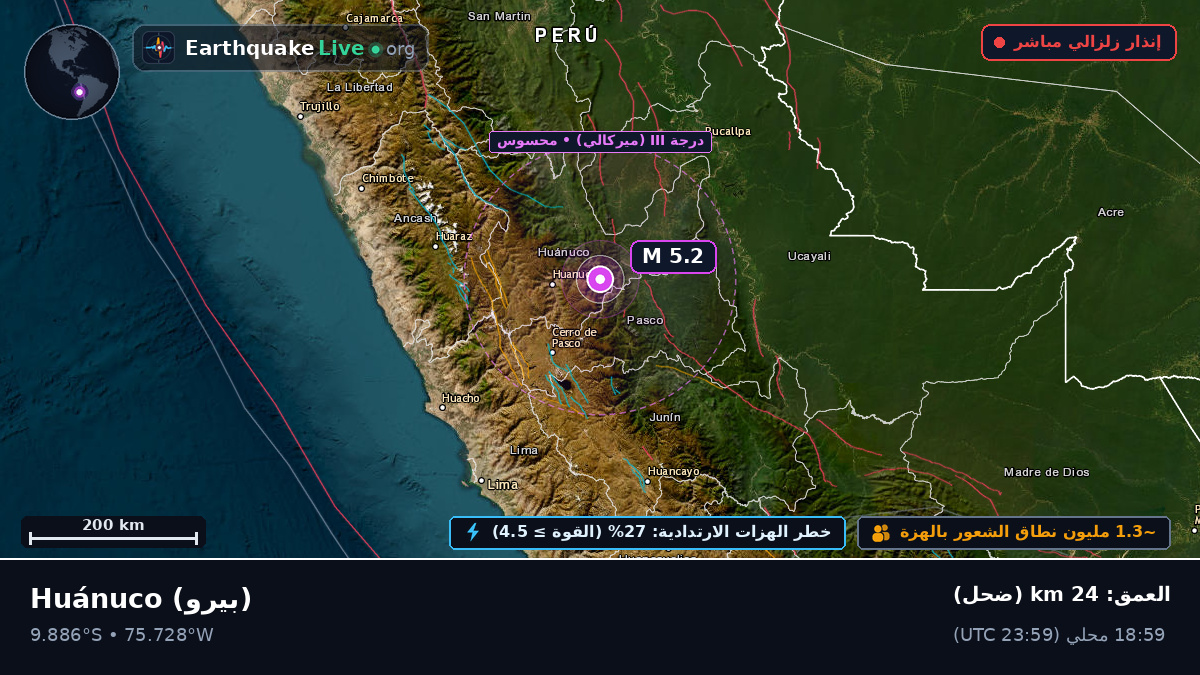Click the magenta earthquake epicenter marker
1200x675 pixels.
(x=600, y=279)
